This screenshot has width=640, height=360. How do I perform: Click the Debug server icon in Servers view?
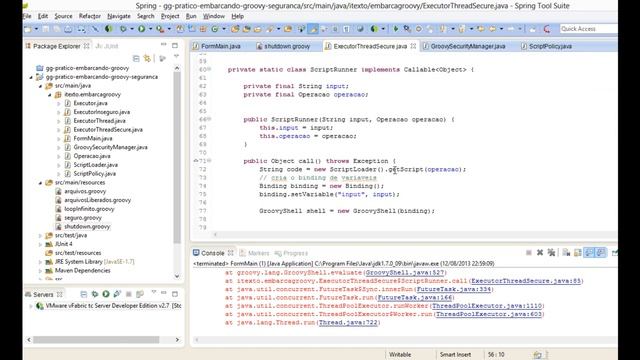95,294
